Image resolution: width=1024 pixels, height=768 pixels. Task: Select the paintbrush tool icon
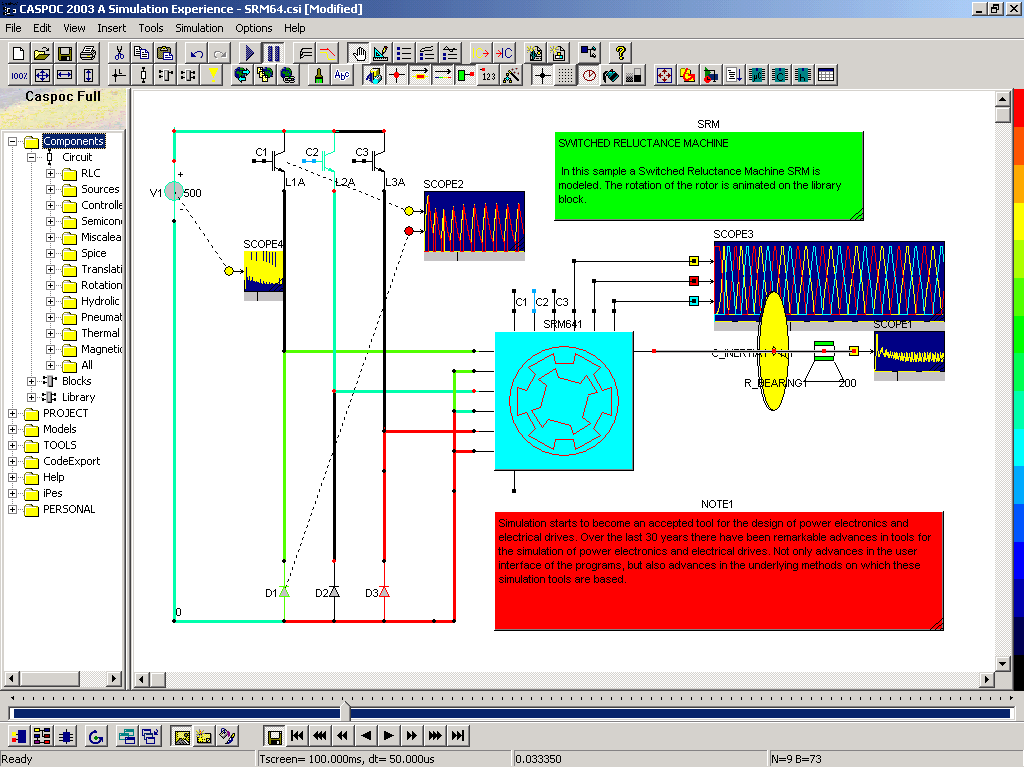click(x=319, y=75)
